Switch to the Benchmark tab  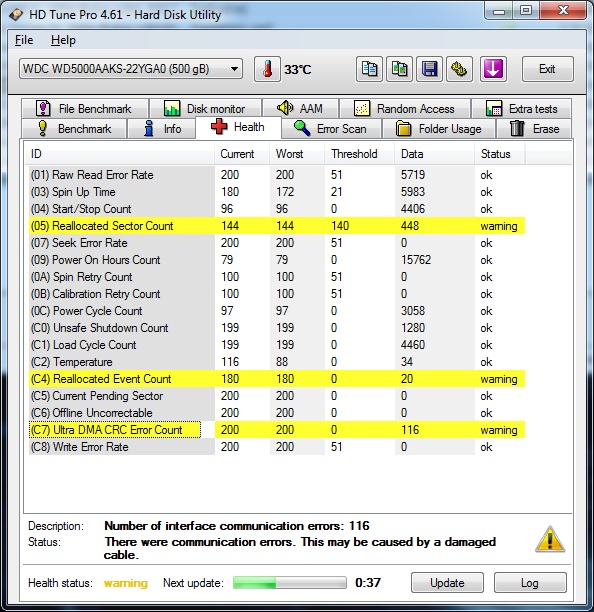tap(74, 129)
